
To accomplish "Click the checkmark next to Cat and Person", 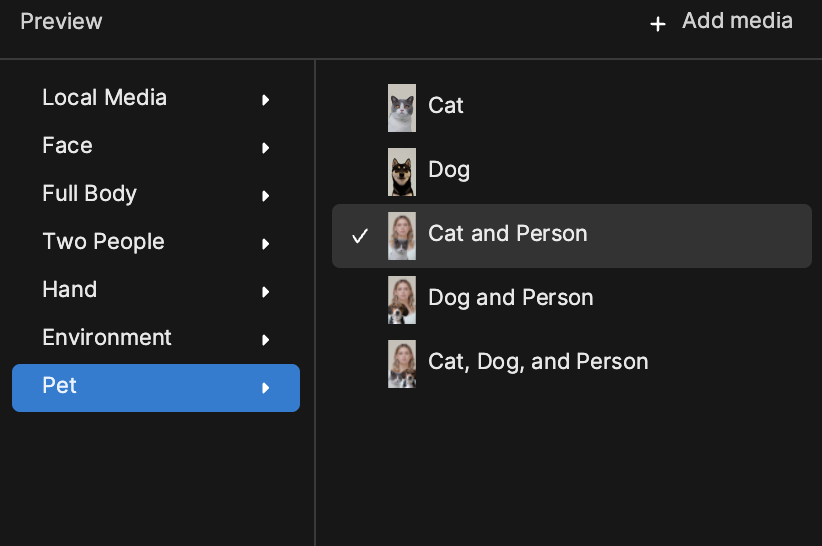I will tap(360, 236).
